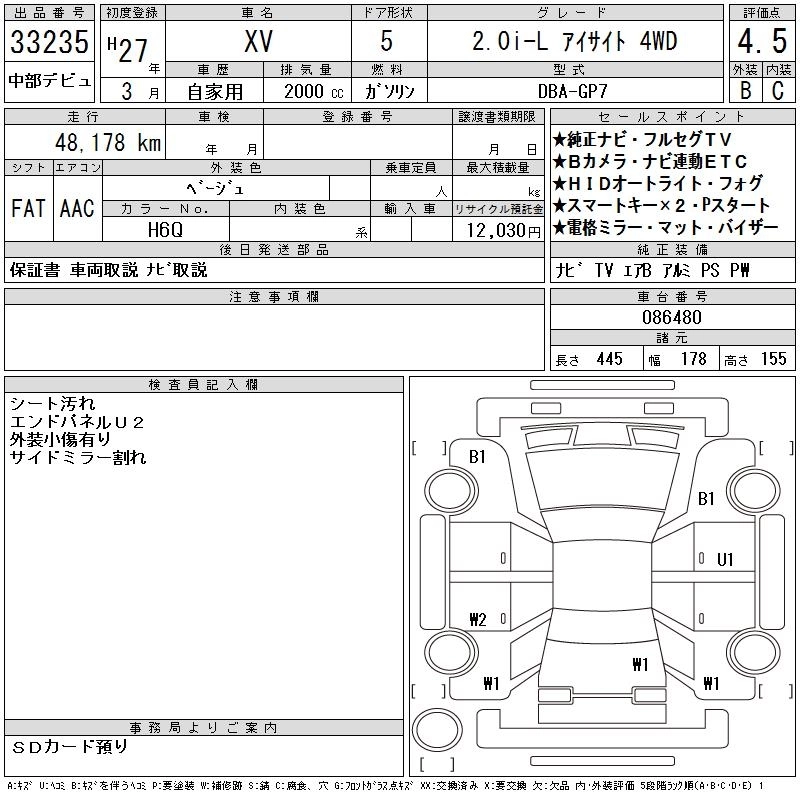Viewport: 800px width, 800px height.
Task: Click the color code H6Q
Action: coord(165,229)
